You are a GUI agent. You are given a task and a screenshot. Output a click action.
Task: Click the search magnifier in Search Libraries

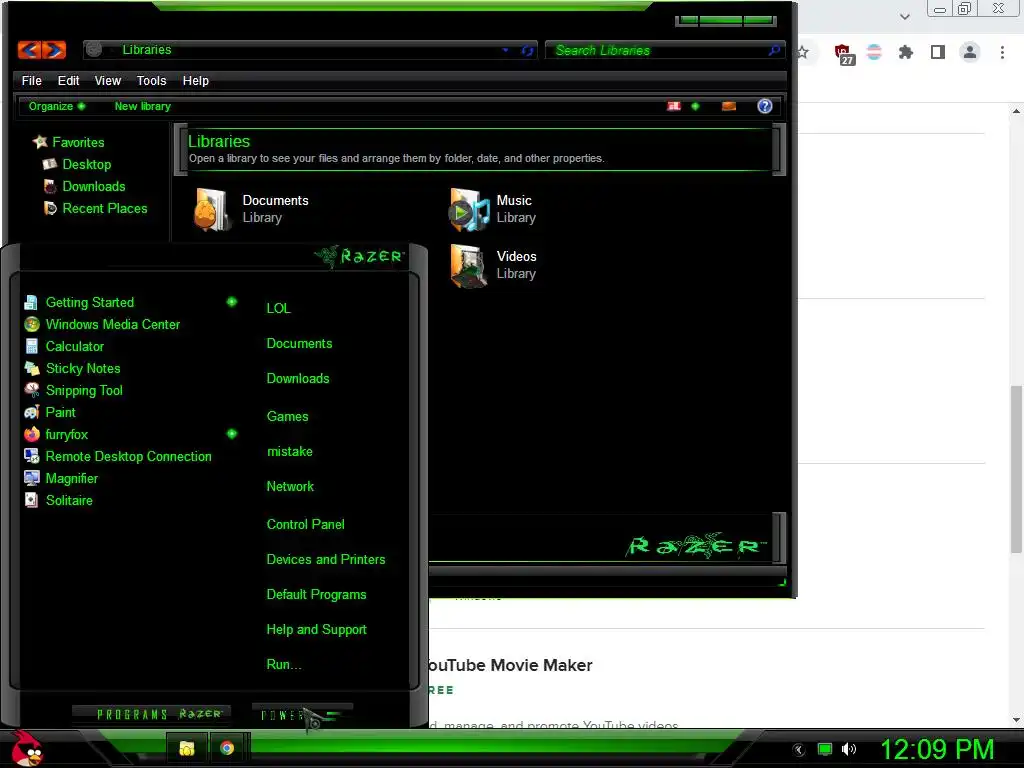point(774,50)
